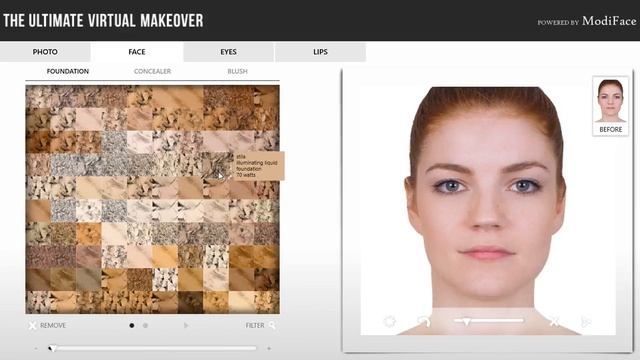This screenshot has width=640, height=360.
Task: Select the first swatch page dot
Action: pyautogui.click(x=132, y=325)
